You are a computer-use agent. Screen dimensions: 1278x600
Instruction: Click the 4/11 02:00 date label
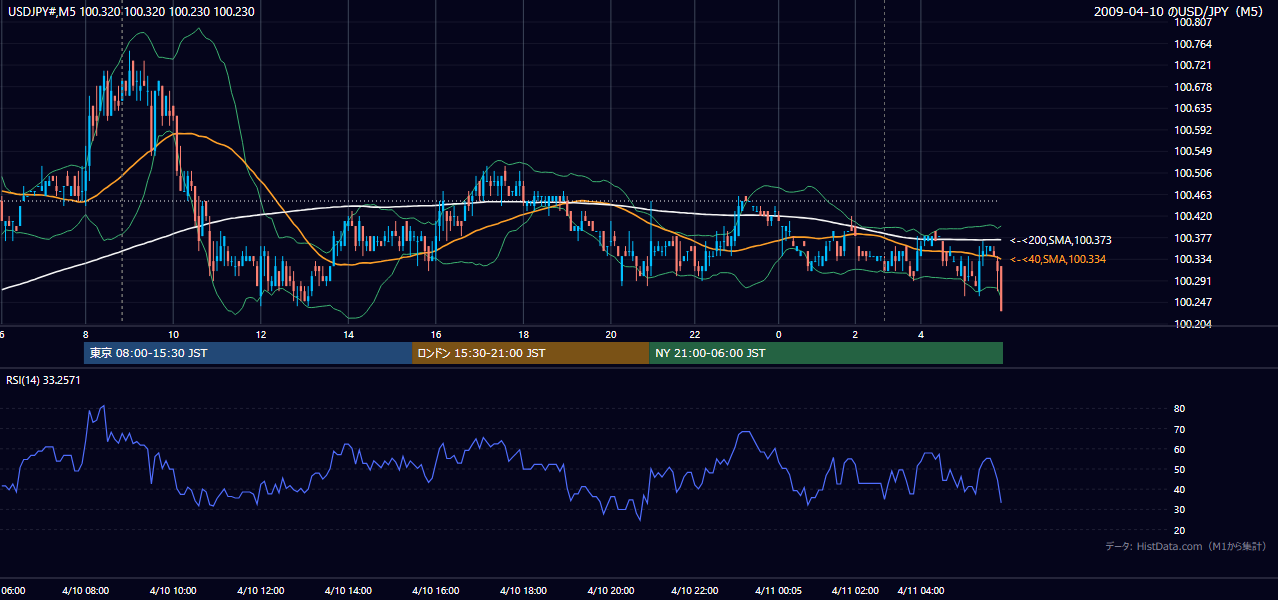coord(855,590)
